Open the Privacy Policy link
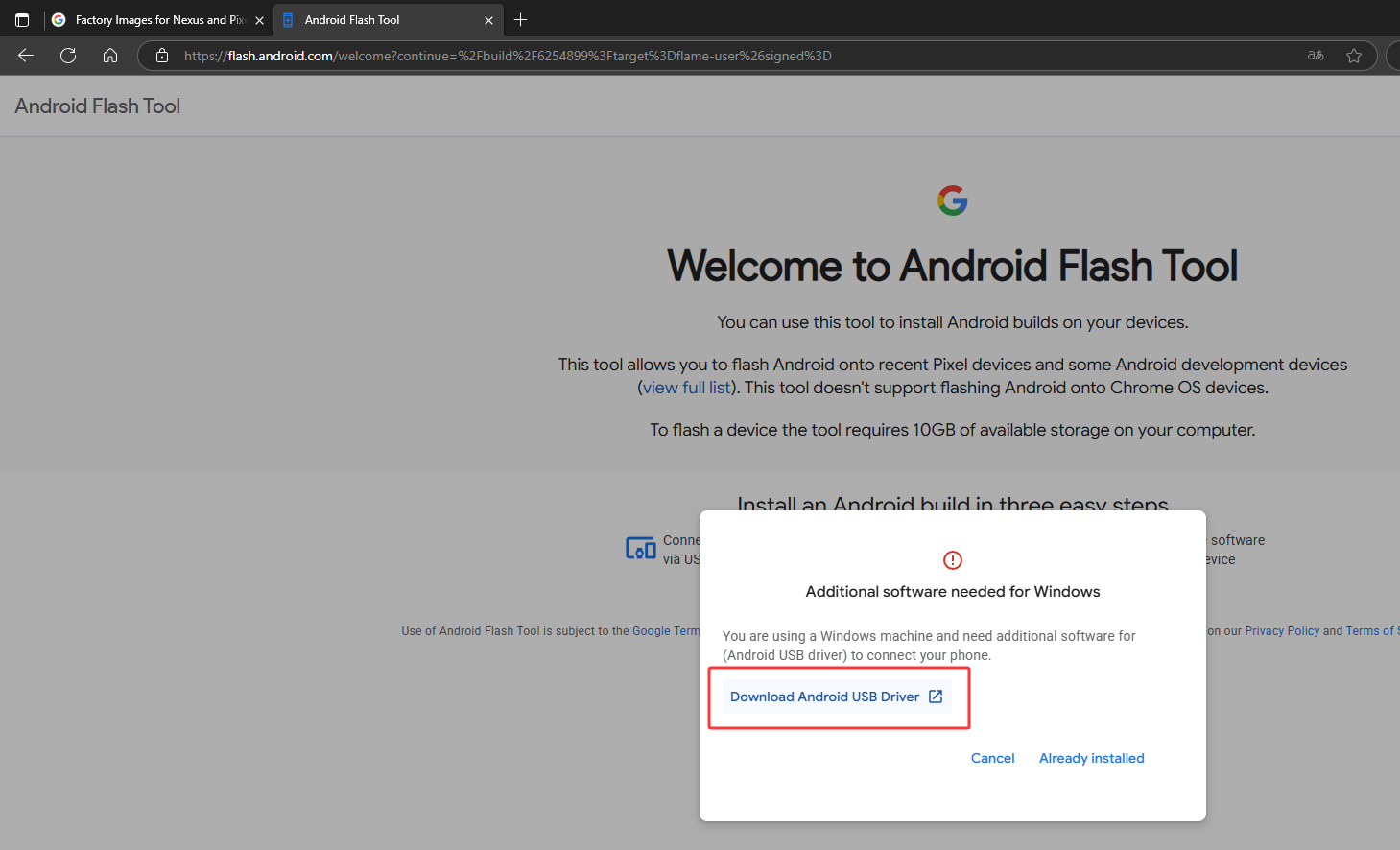 pyautogui.click(x=1282, y=631)
